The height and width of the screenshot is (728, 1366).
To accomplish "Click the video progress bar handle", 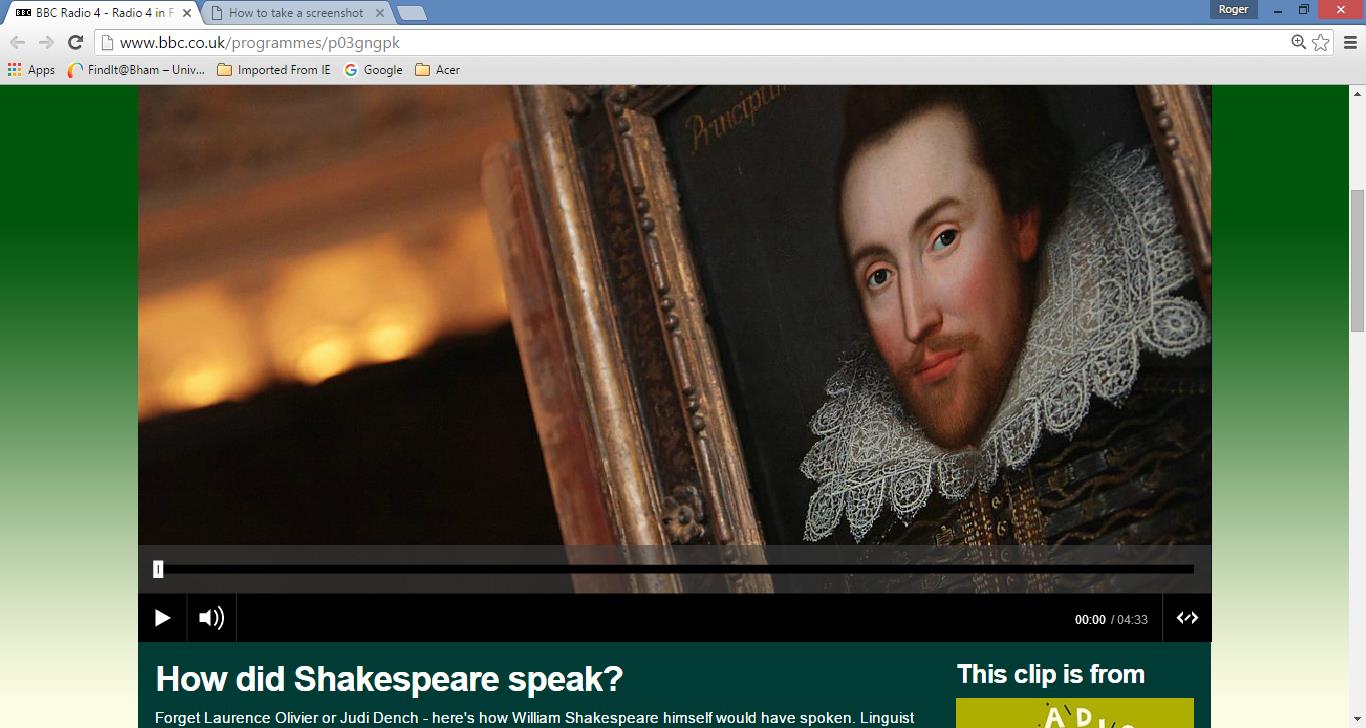I will (158, 569).
